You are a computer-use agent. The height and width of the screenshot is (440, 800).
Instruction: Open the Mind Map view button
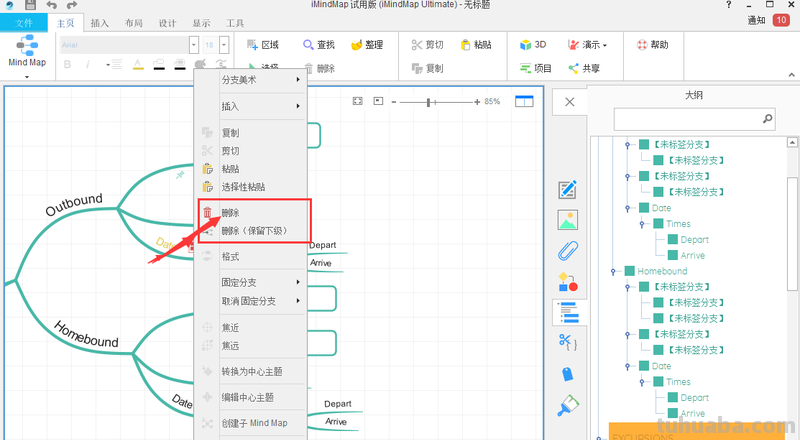point(27,51)
